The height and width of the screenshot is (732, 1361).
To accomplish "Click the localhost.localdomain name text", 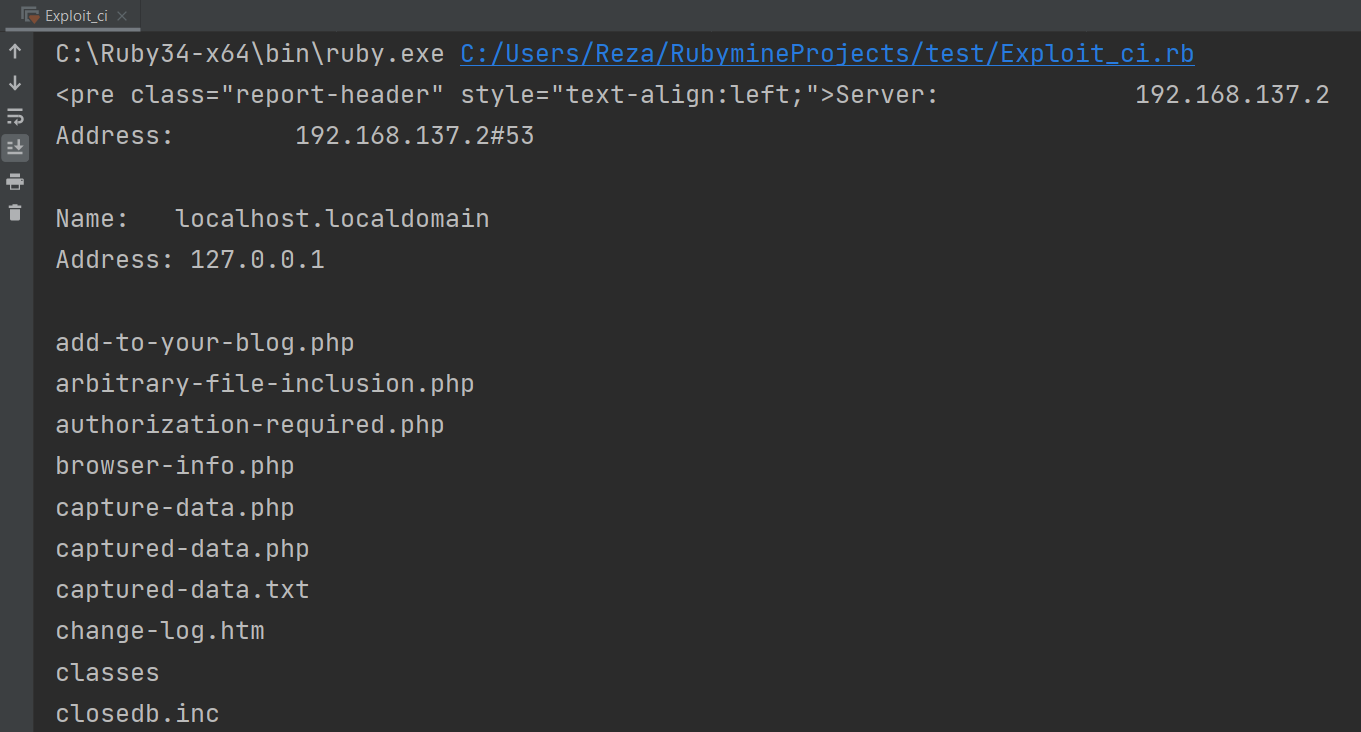I will (x=332, y=219).
